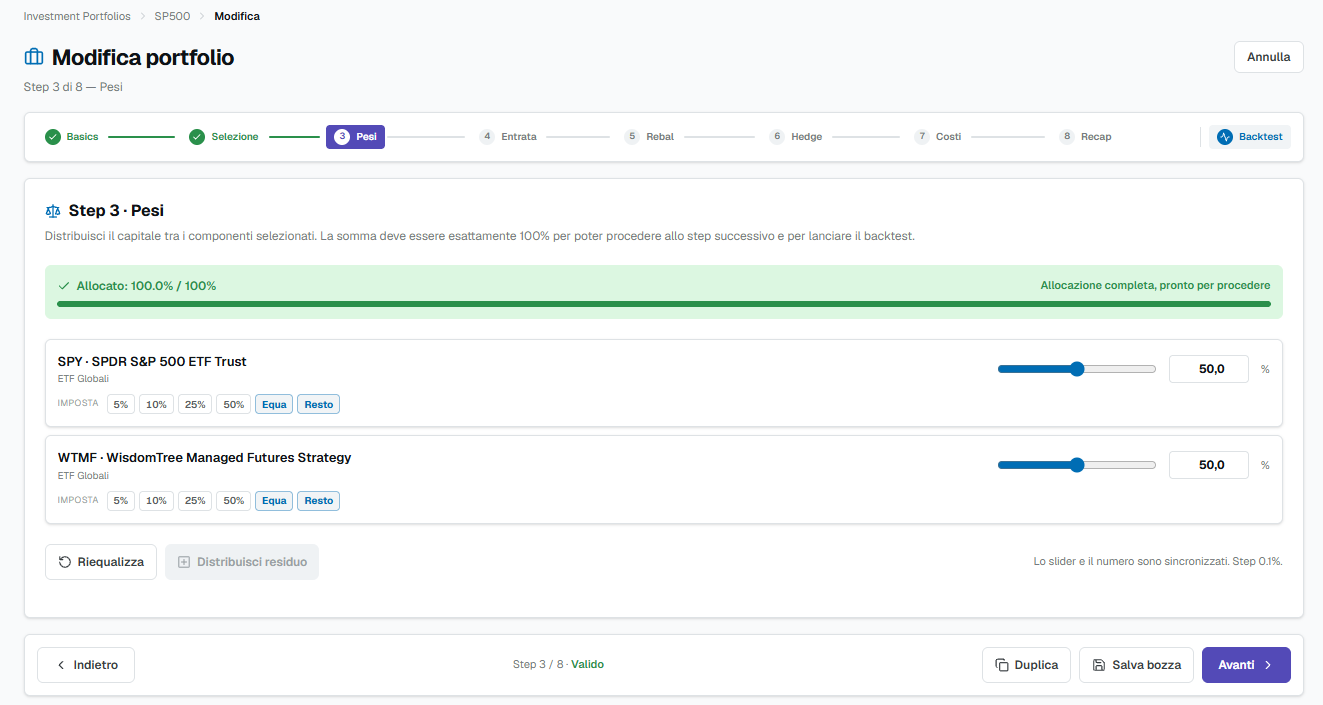Select the Resto preset for SPY

(x=319, y=404)
